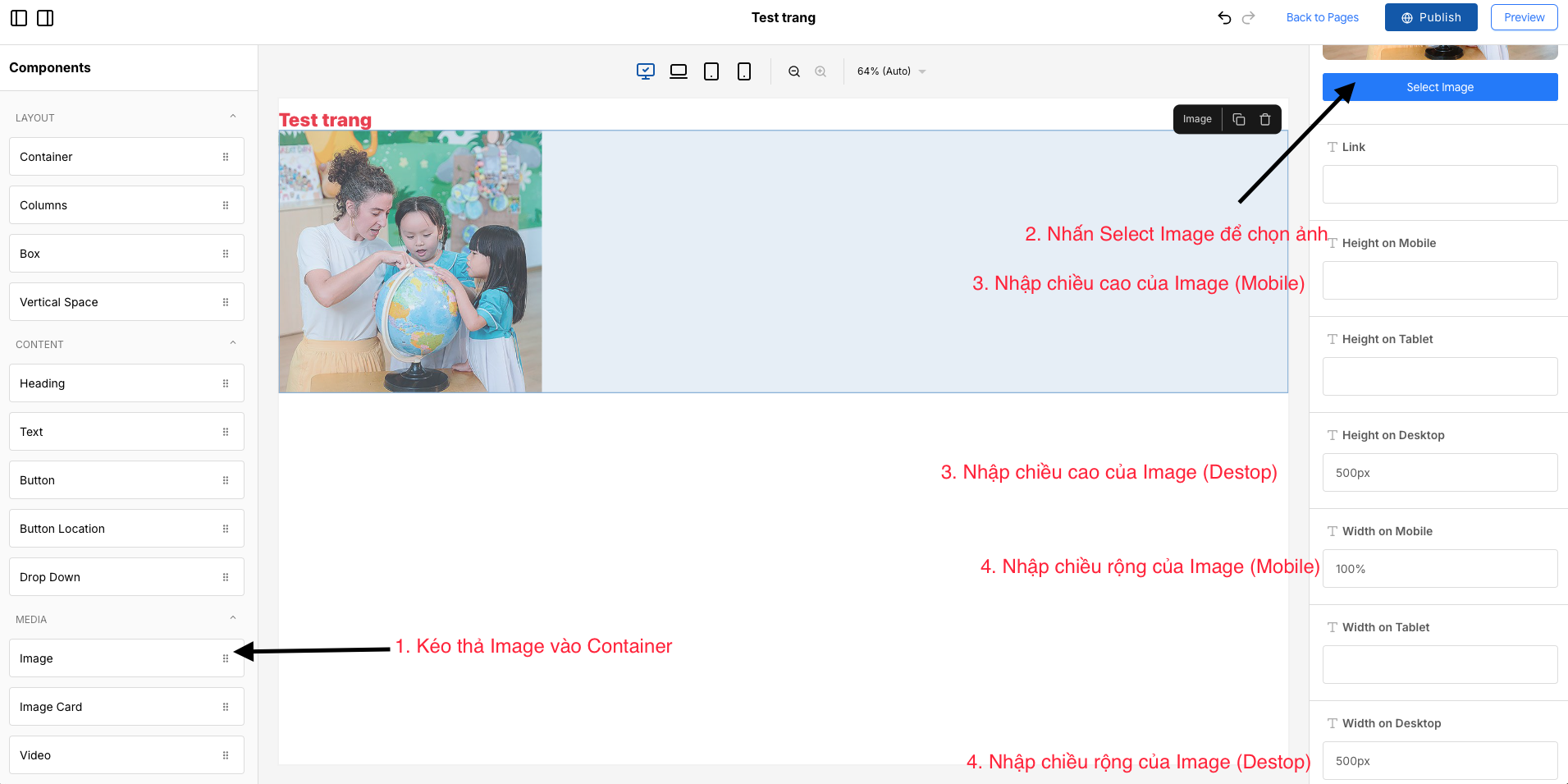1568x784 pixels.
Task: Switch to mobile preview device icon
Action: point(744,71)
